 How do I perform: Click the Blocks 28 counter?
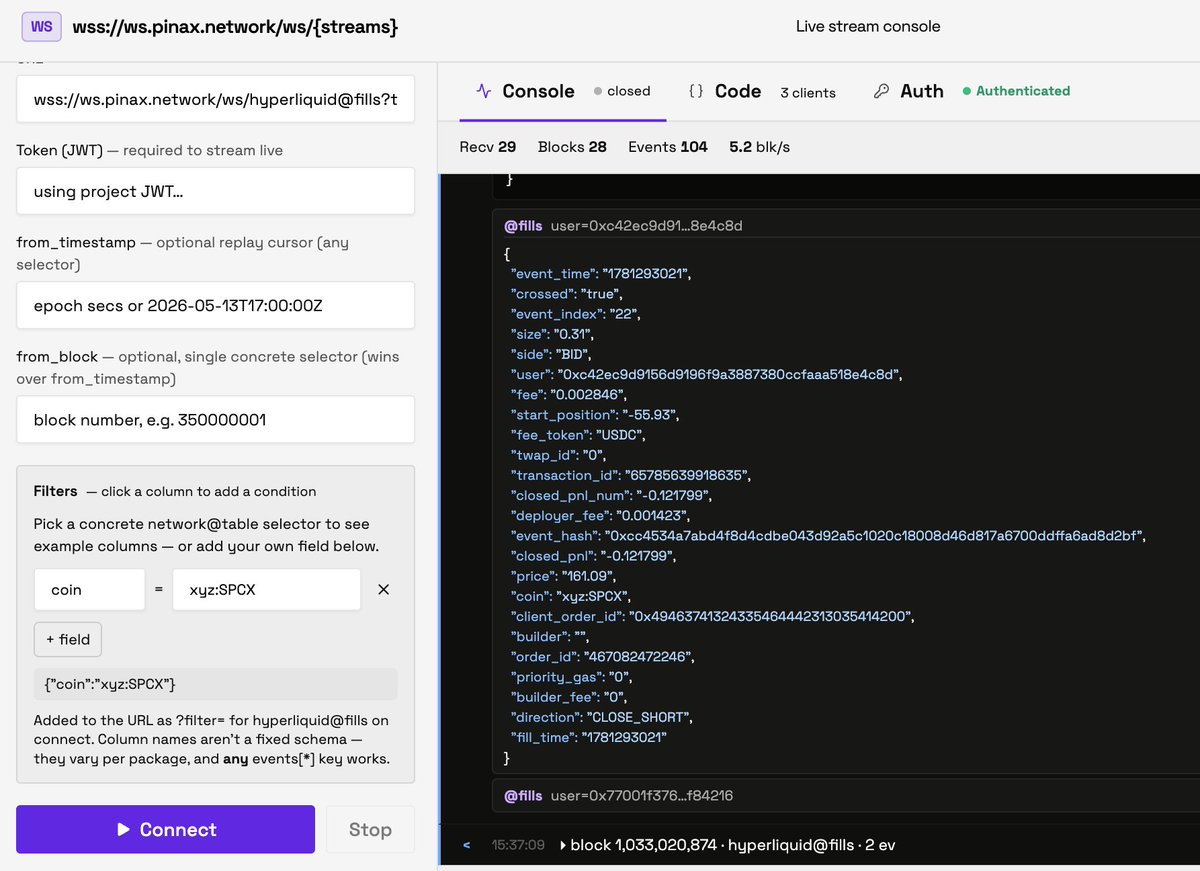[572, 147]
